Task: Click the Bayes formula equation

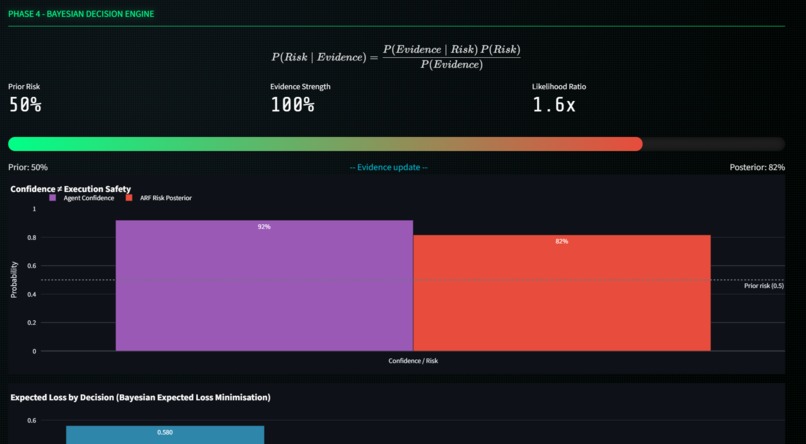Action: pyautogui.click(x=396, y=57)
